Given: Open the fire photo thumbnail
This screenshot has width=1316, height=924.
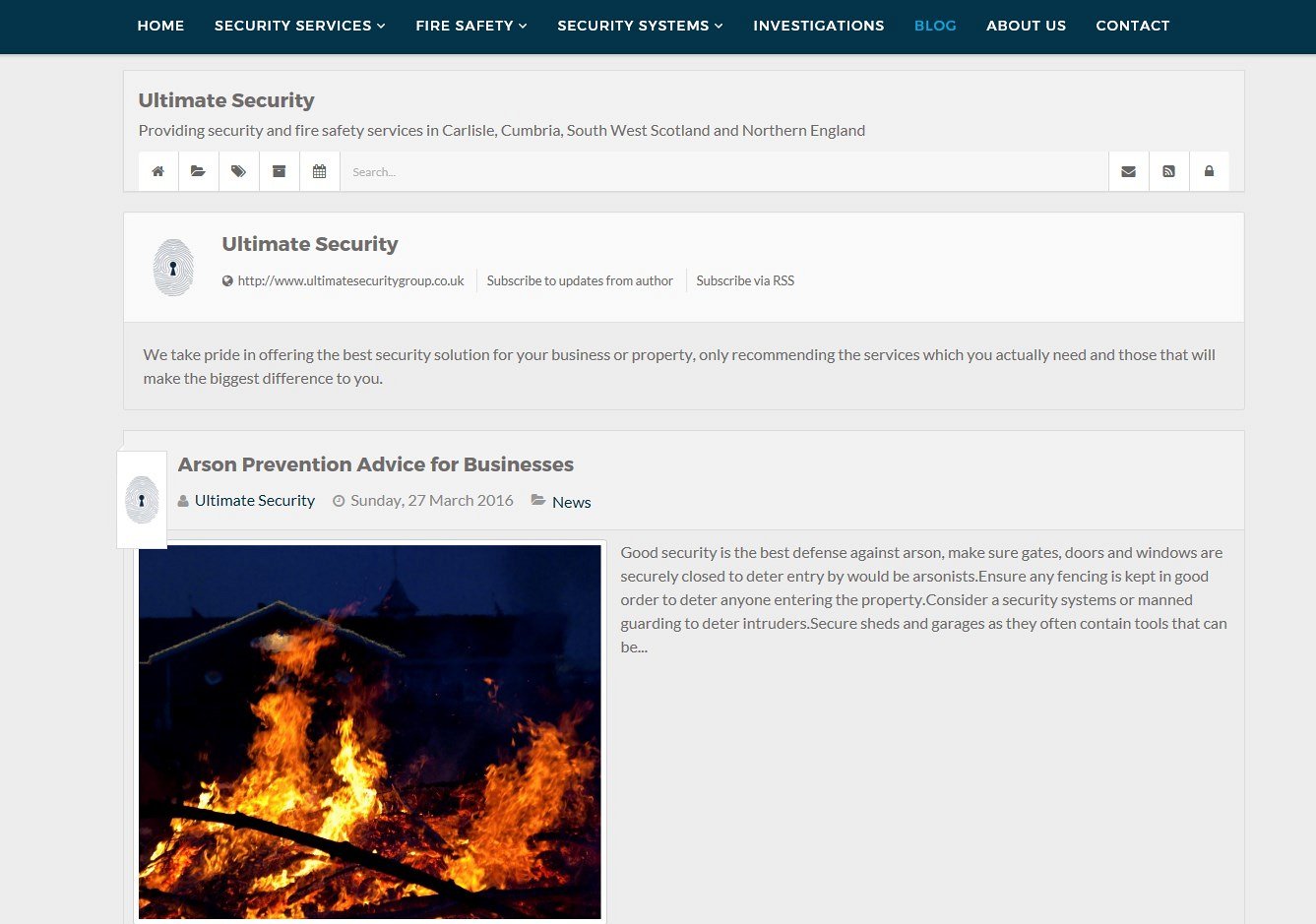Looking at the screenshot, I should pos(369,731).
